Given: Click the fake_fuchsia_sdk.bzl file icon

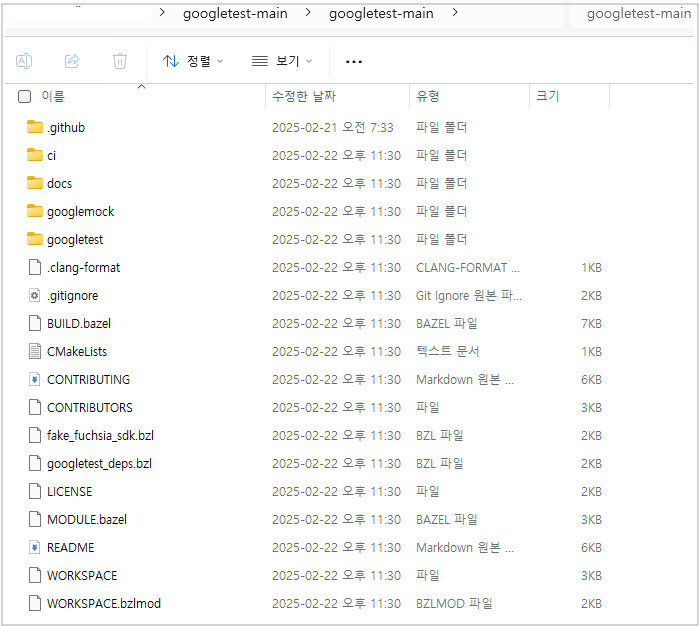Looking at the screenshot, I should click(35, 435).
